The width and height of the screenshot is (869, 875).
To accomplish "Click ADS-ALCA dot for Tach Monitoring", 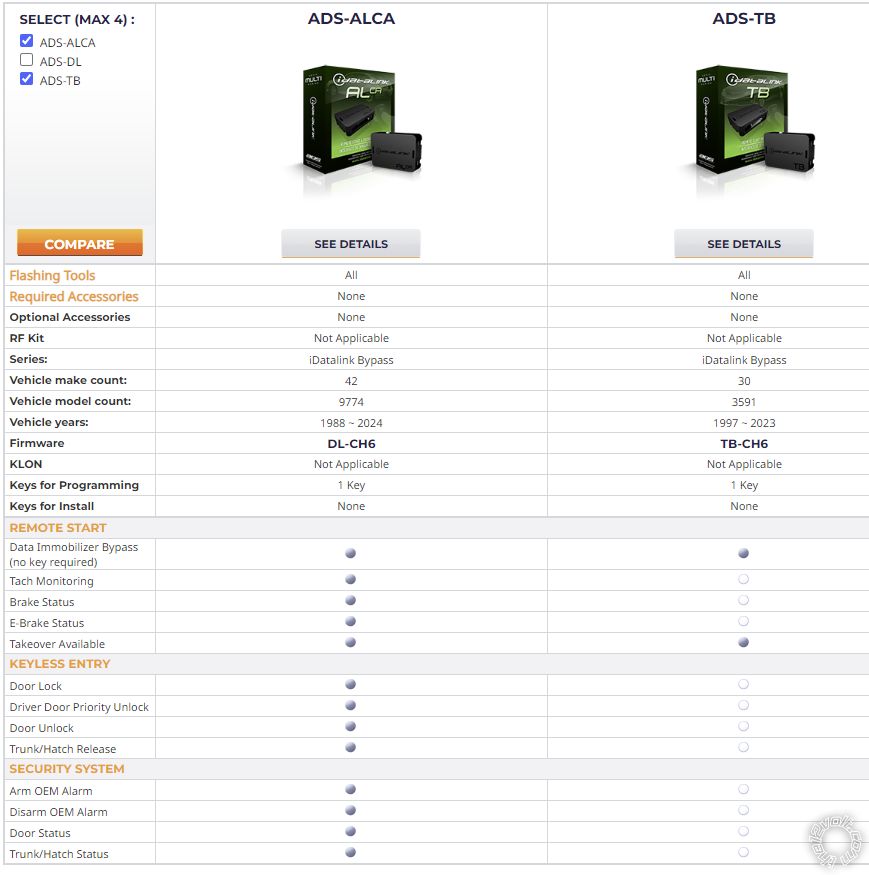I will pos(351,579).
